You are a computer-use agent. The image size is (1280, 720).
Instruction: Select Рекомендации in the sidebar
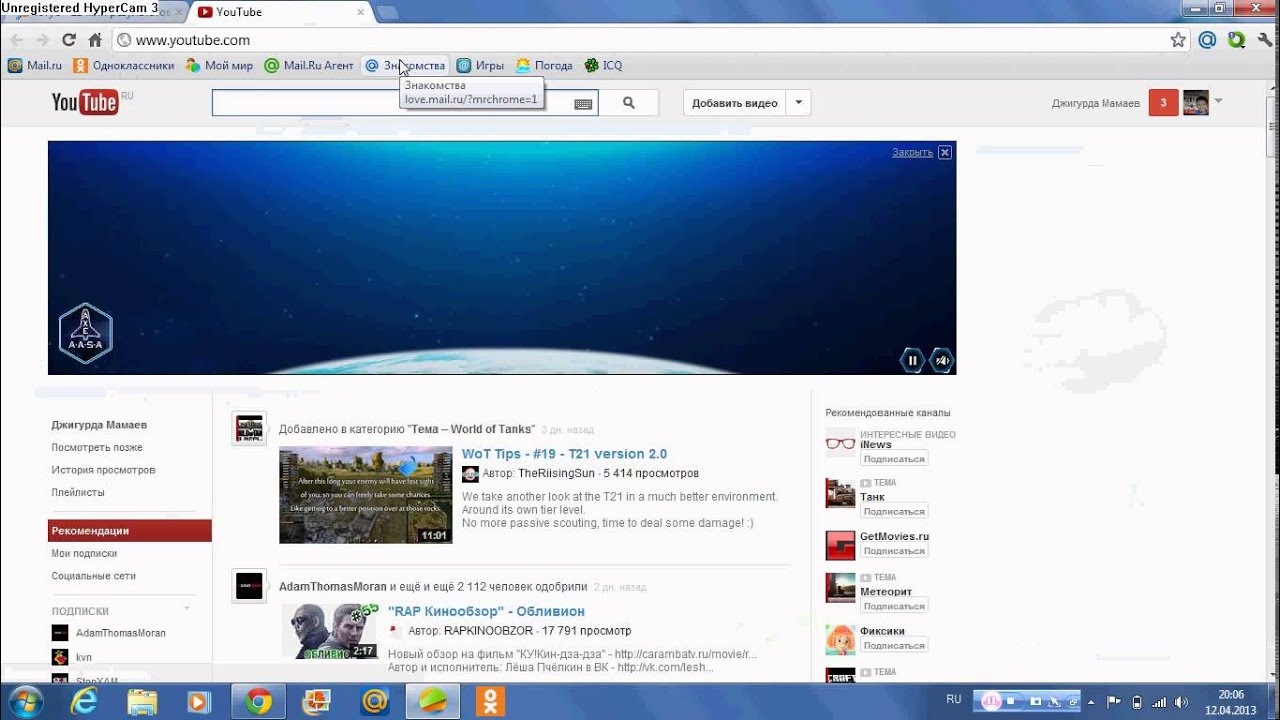pos(130,531)
